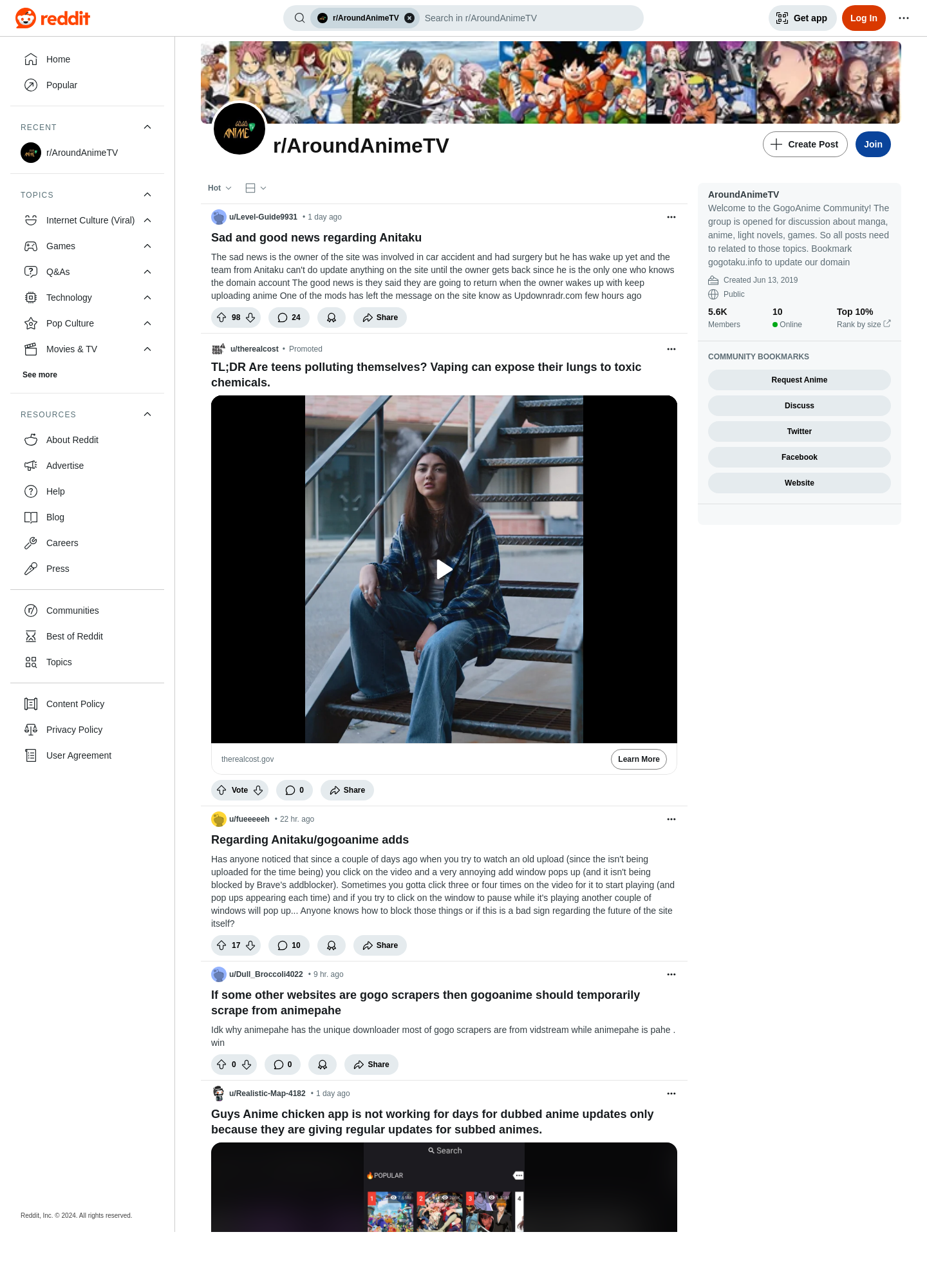Click the Learn More ad button

click(639, 759)
